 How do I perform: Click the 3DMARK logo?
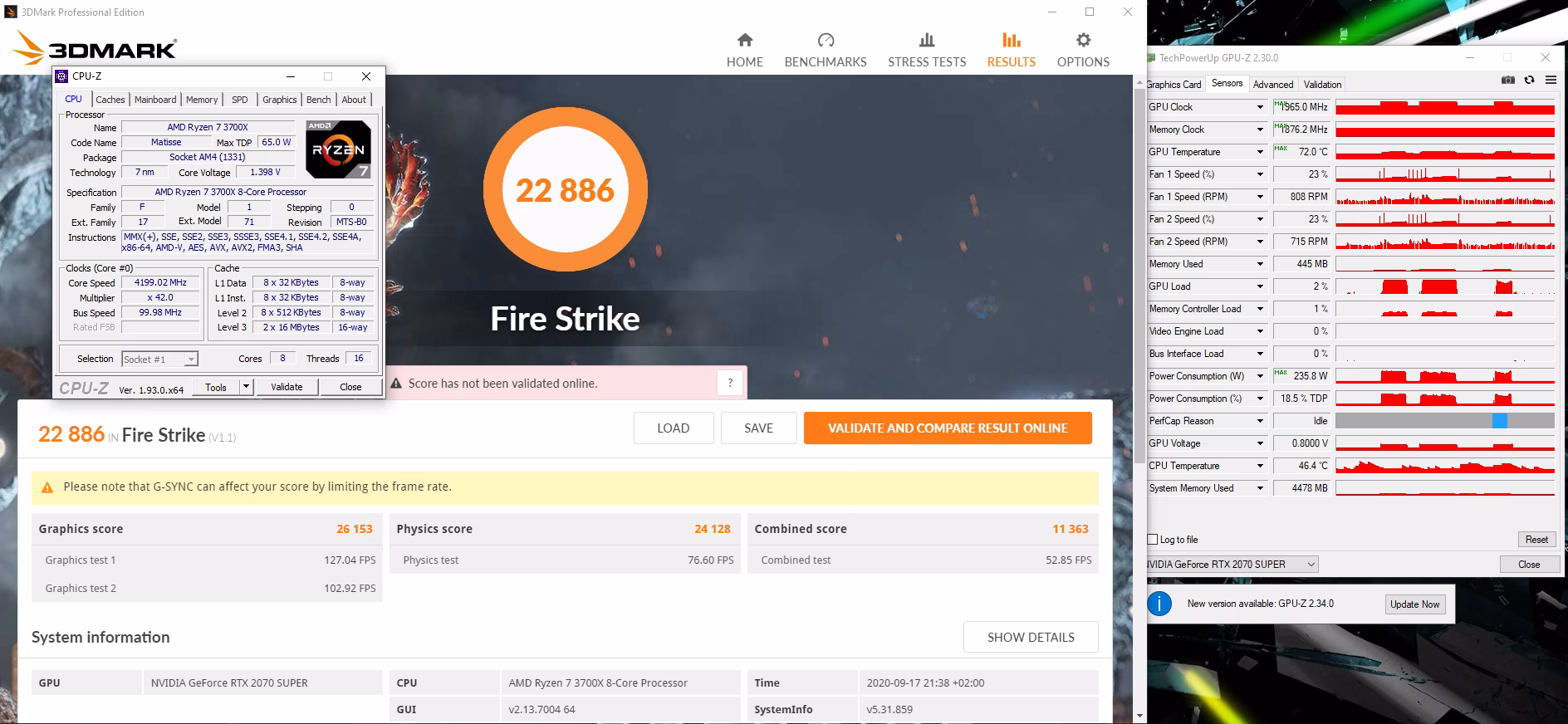(x=96, y=47)
